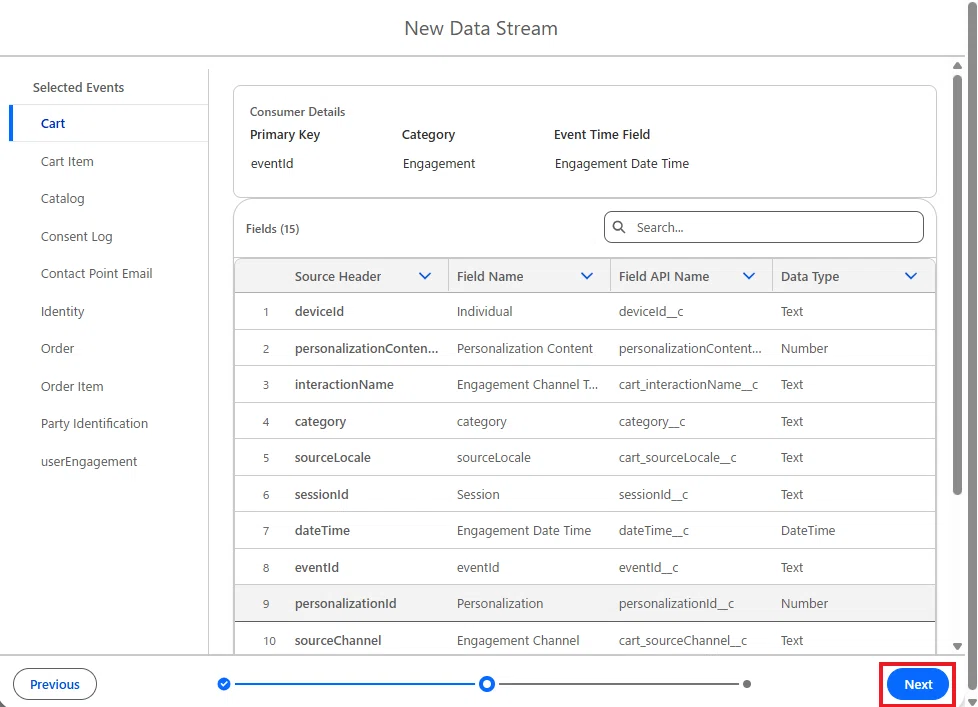Select the userEngagement event in sidebar
978x707 pixels.
click(x=89, y=461)
